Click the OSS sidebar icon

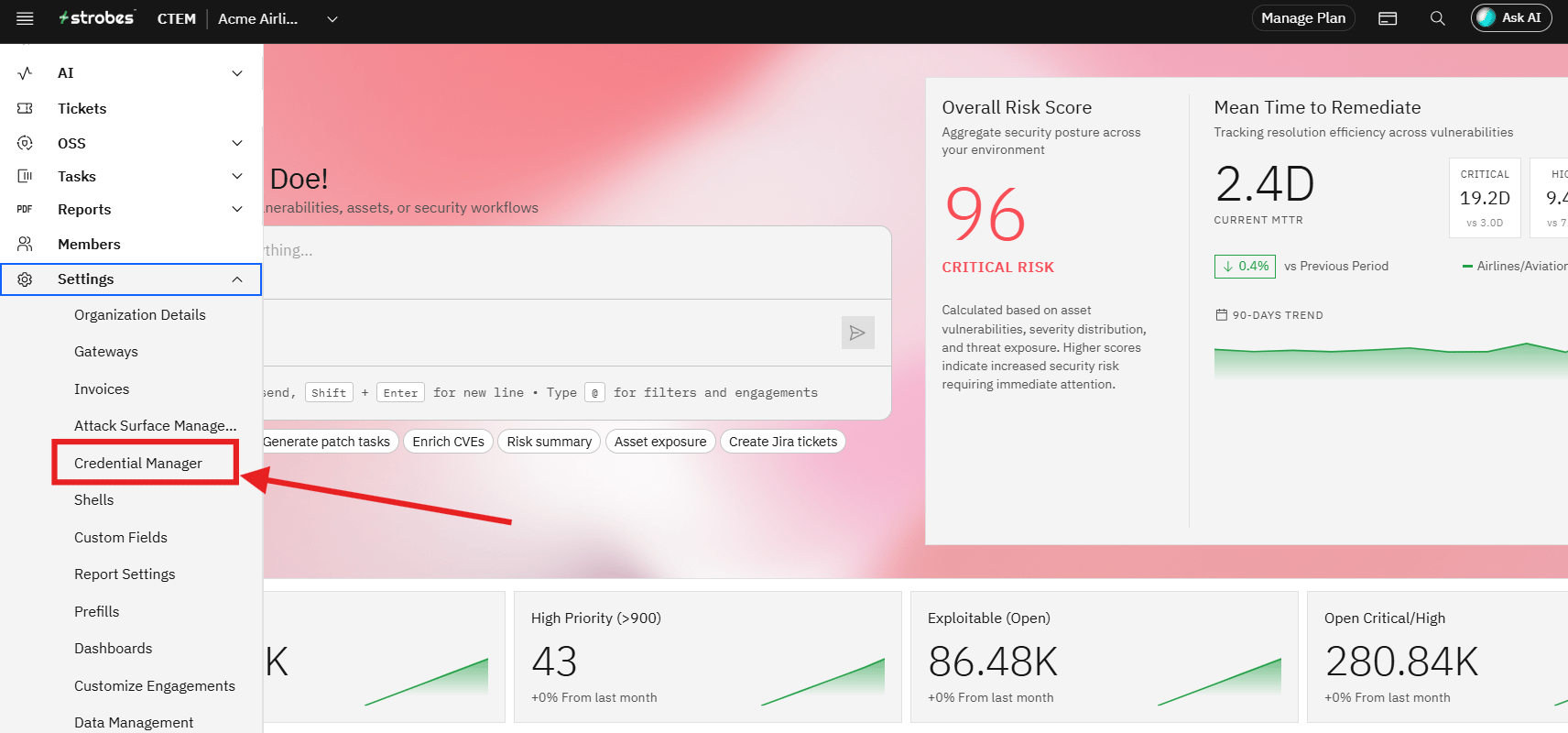point(25,143)
